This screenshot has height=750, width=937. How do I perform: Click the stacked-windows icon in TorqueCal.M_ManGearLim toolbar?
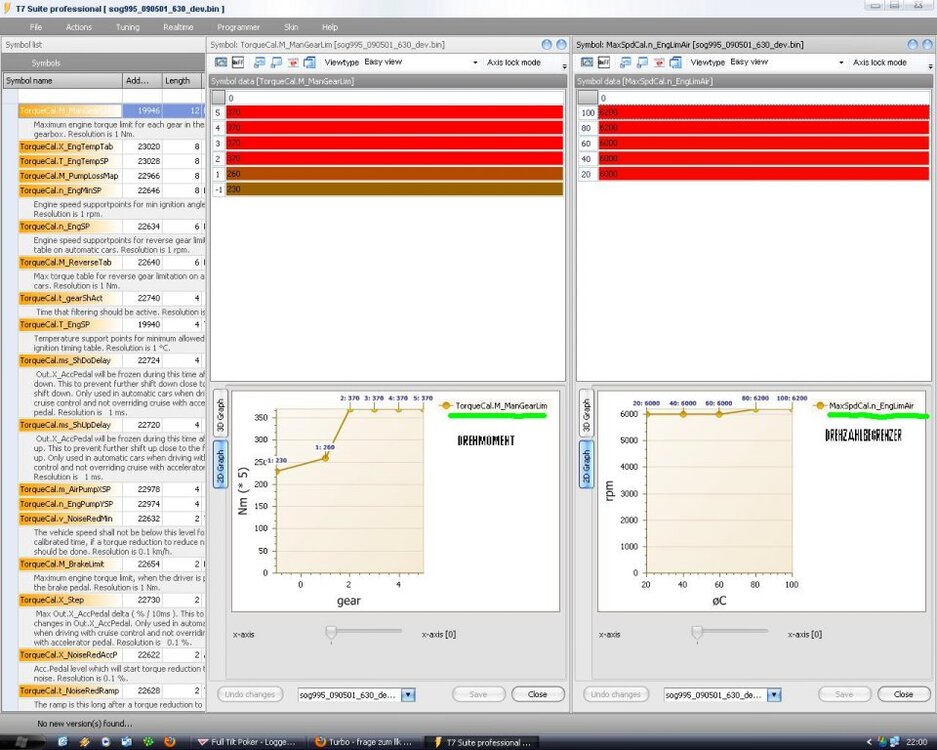(310, 62)
